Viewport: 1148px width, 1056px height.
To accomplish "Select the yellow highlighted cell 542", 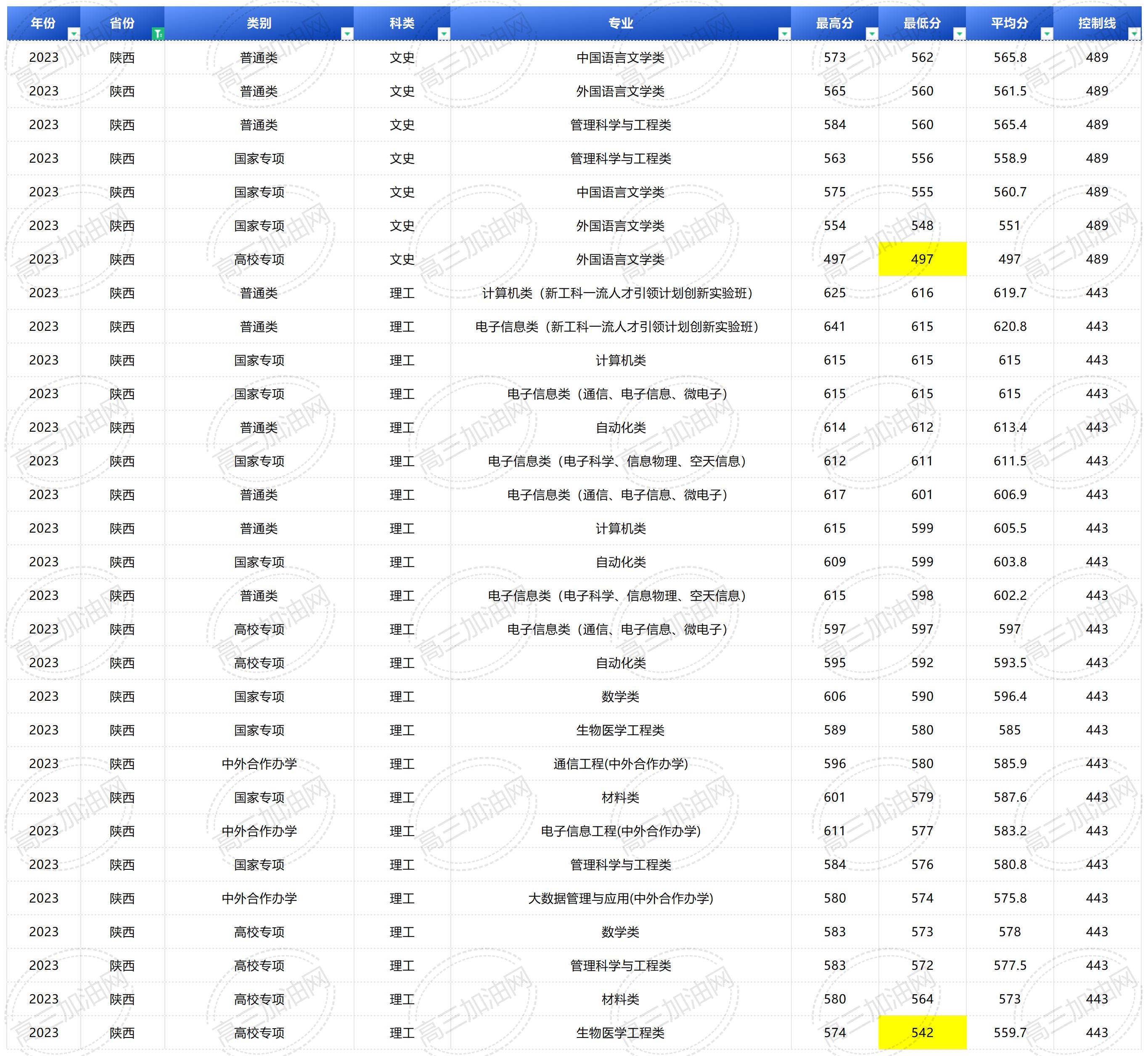I will click(922, 1032).
